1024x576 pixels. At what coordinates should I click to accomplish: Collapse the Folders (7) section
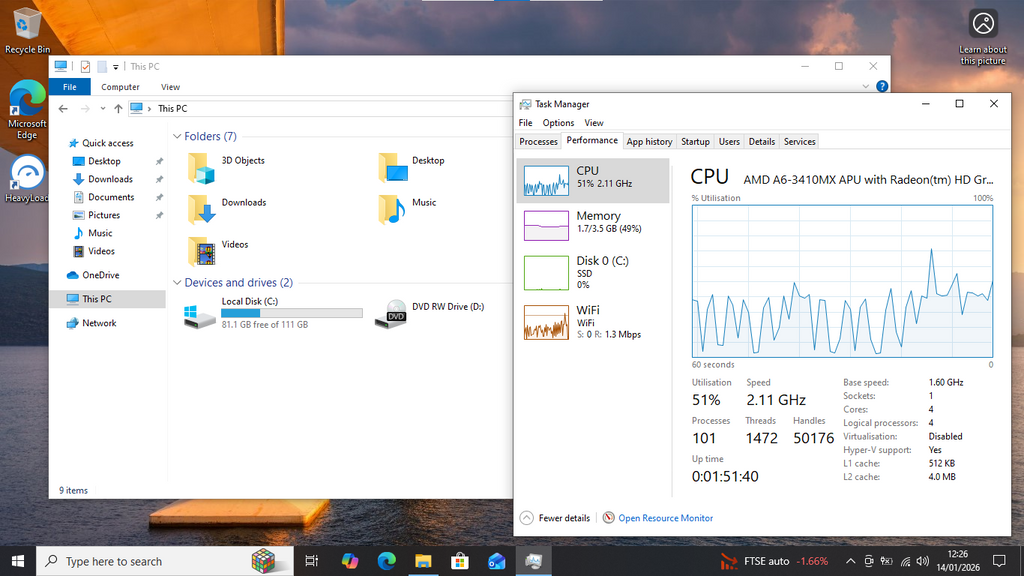click(x=177, y=137)
